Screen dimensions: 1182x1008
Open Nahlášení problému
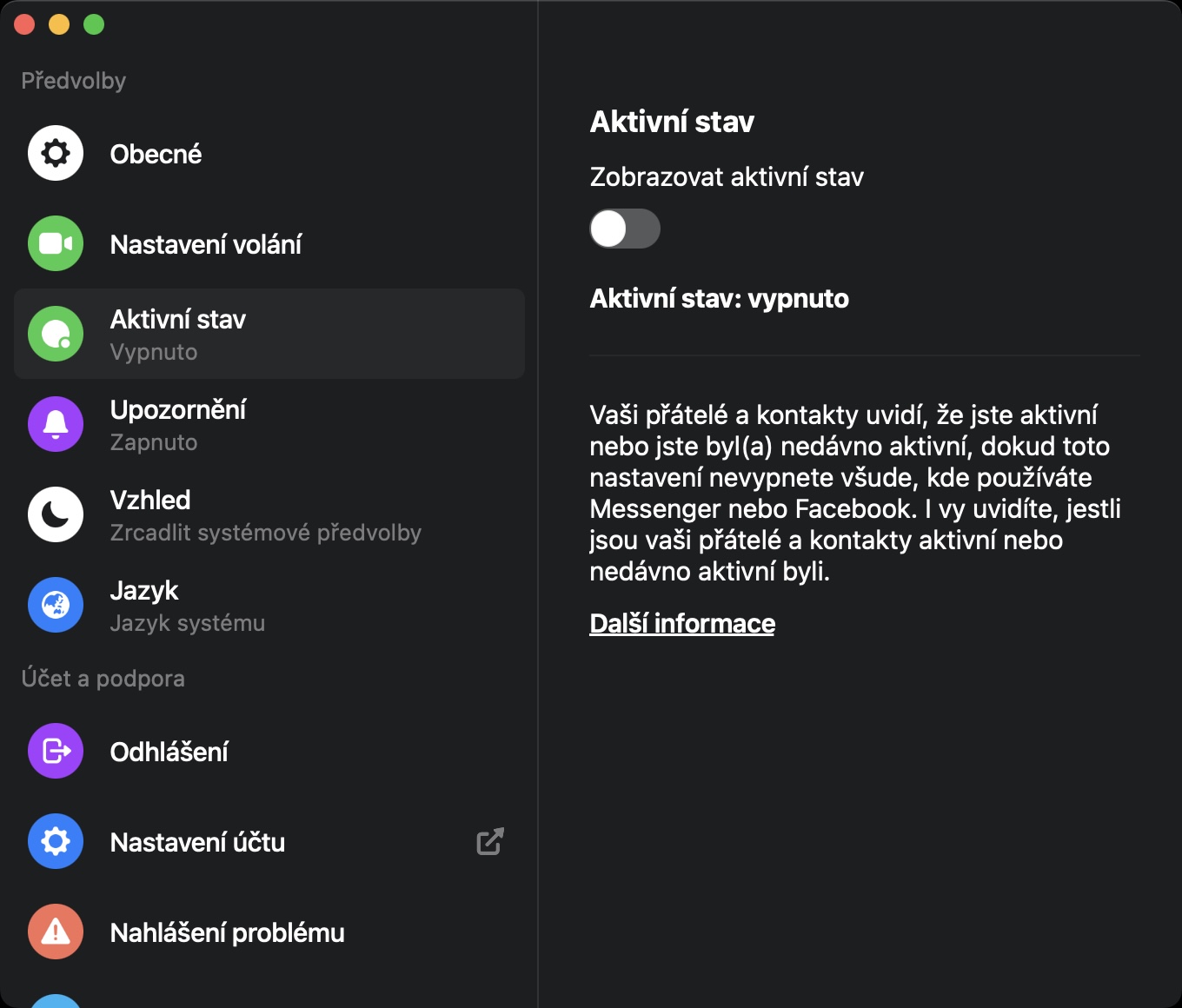tap(228, 932)
